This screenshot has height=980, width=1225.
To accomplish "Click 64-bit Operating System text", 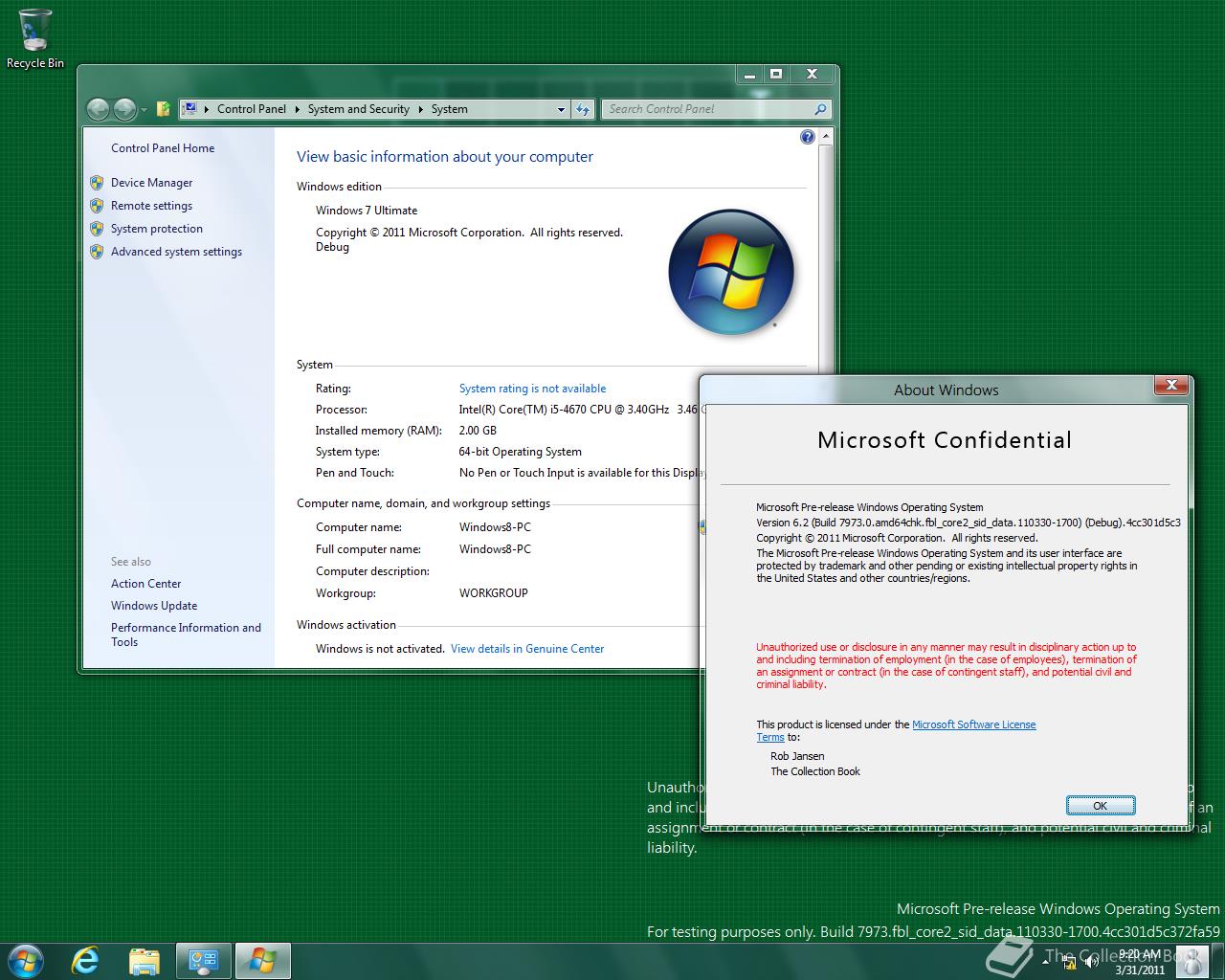I will tap(520, 452).
